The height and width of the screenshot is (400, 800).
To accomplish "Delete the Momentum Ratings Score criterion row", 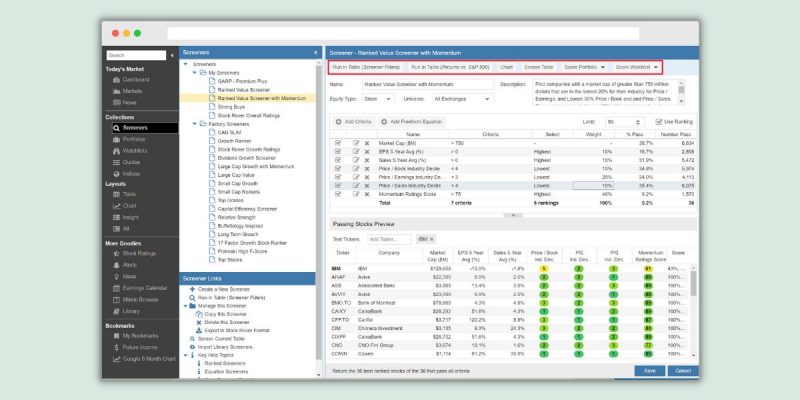I will [x=367, y=194].
